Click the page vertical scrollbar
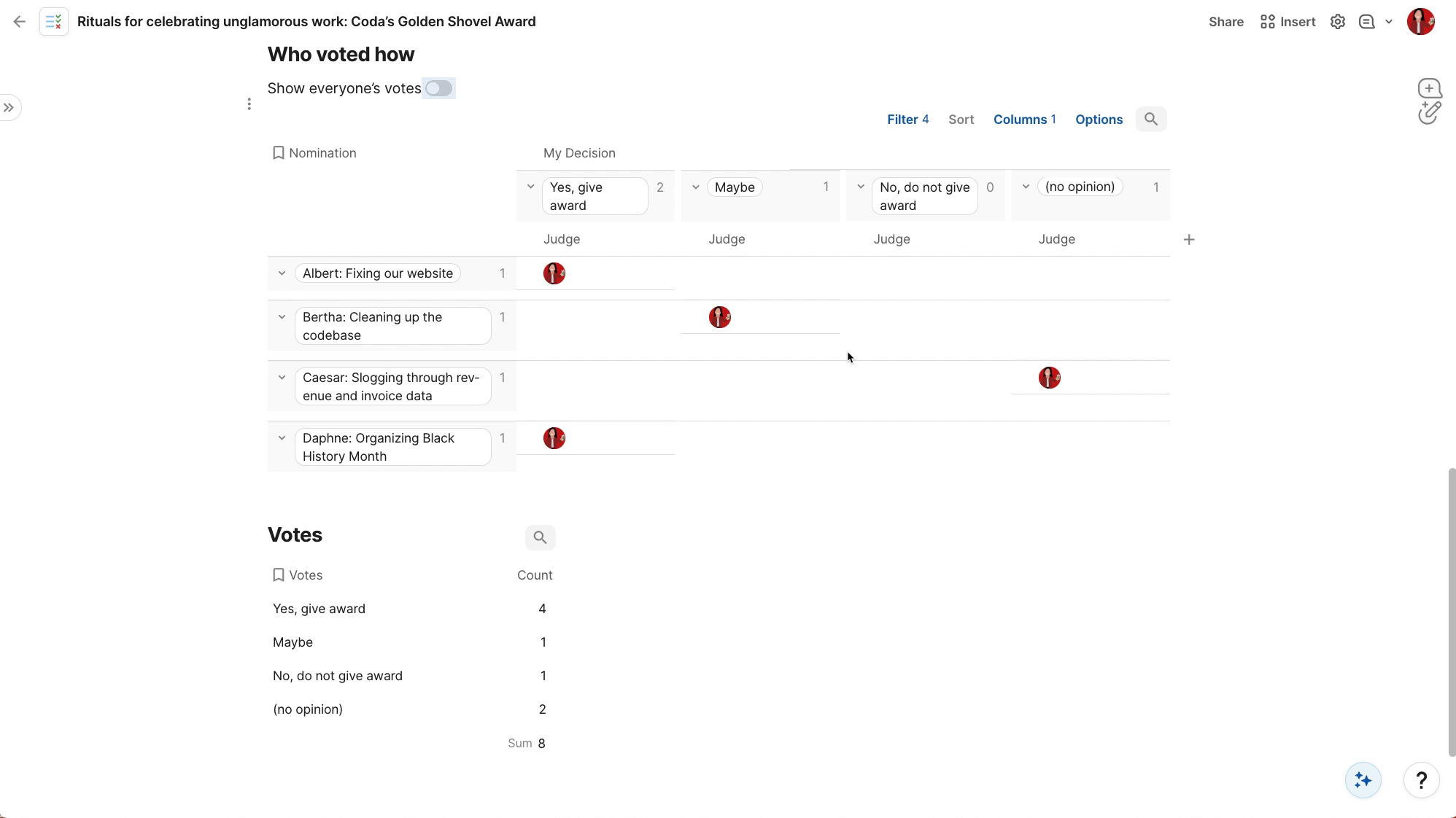 pos(1451,611)
